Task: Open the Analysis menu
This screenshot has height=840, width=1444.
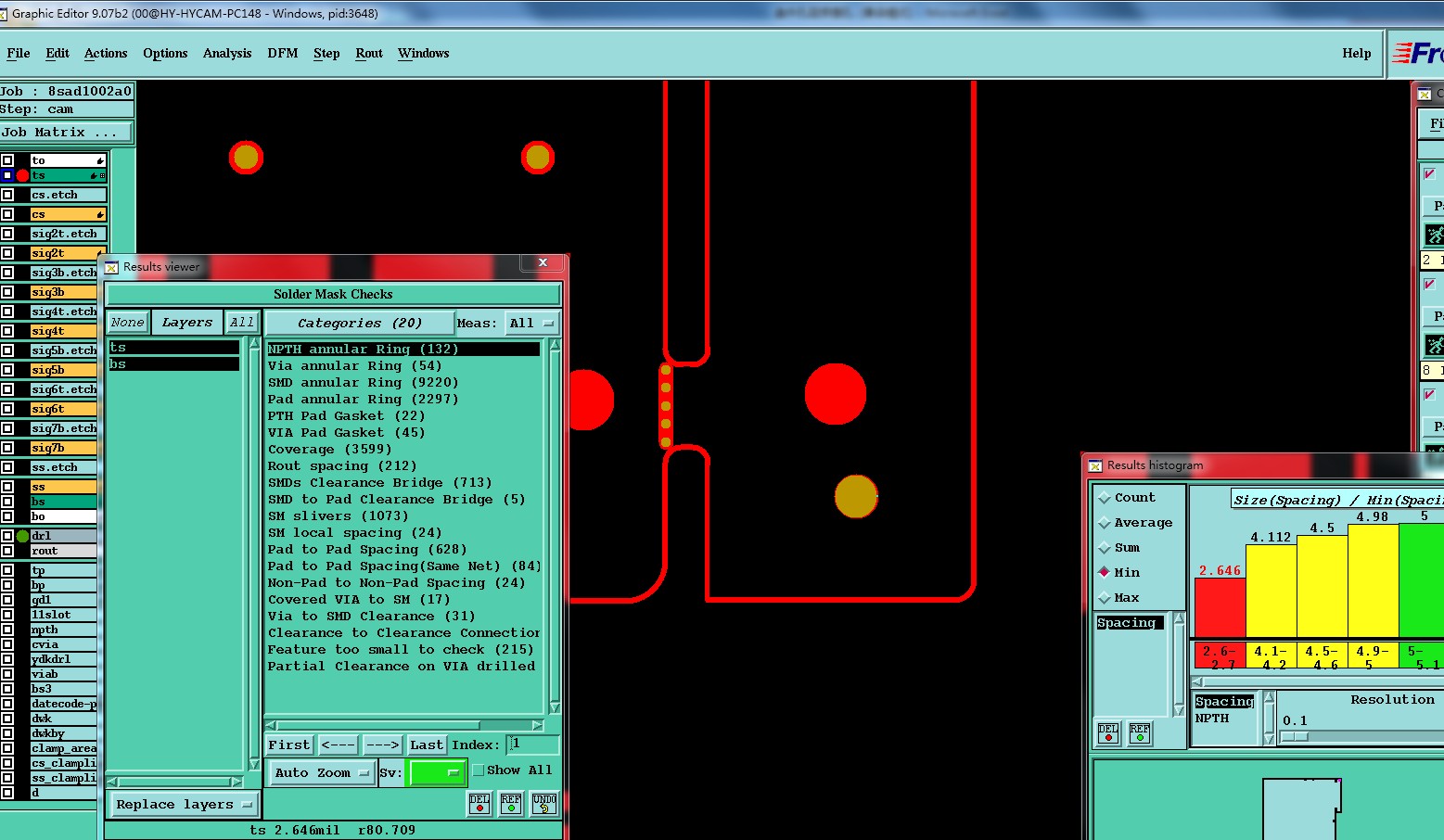Action: pyautogui.click(x=227, y=54)
